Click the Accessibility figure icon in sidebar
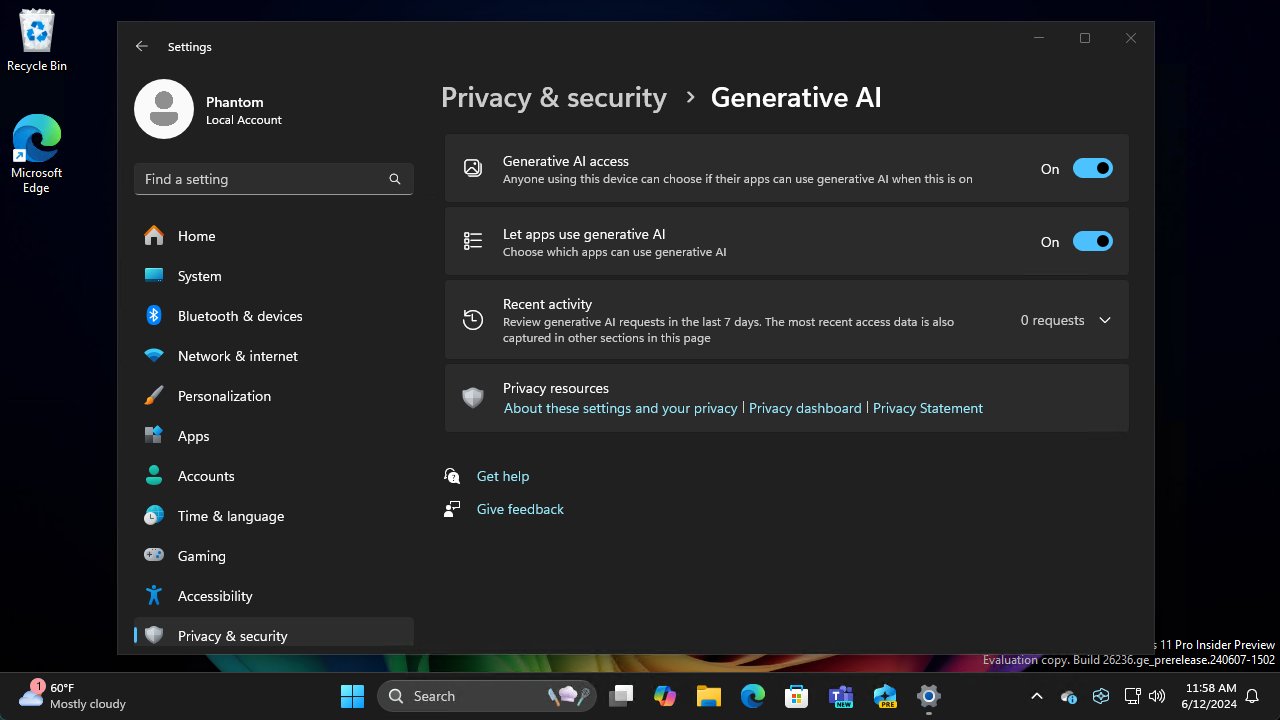The height and width of the screenshot is (720, 1280). point(154,596)
